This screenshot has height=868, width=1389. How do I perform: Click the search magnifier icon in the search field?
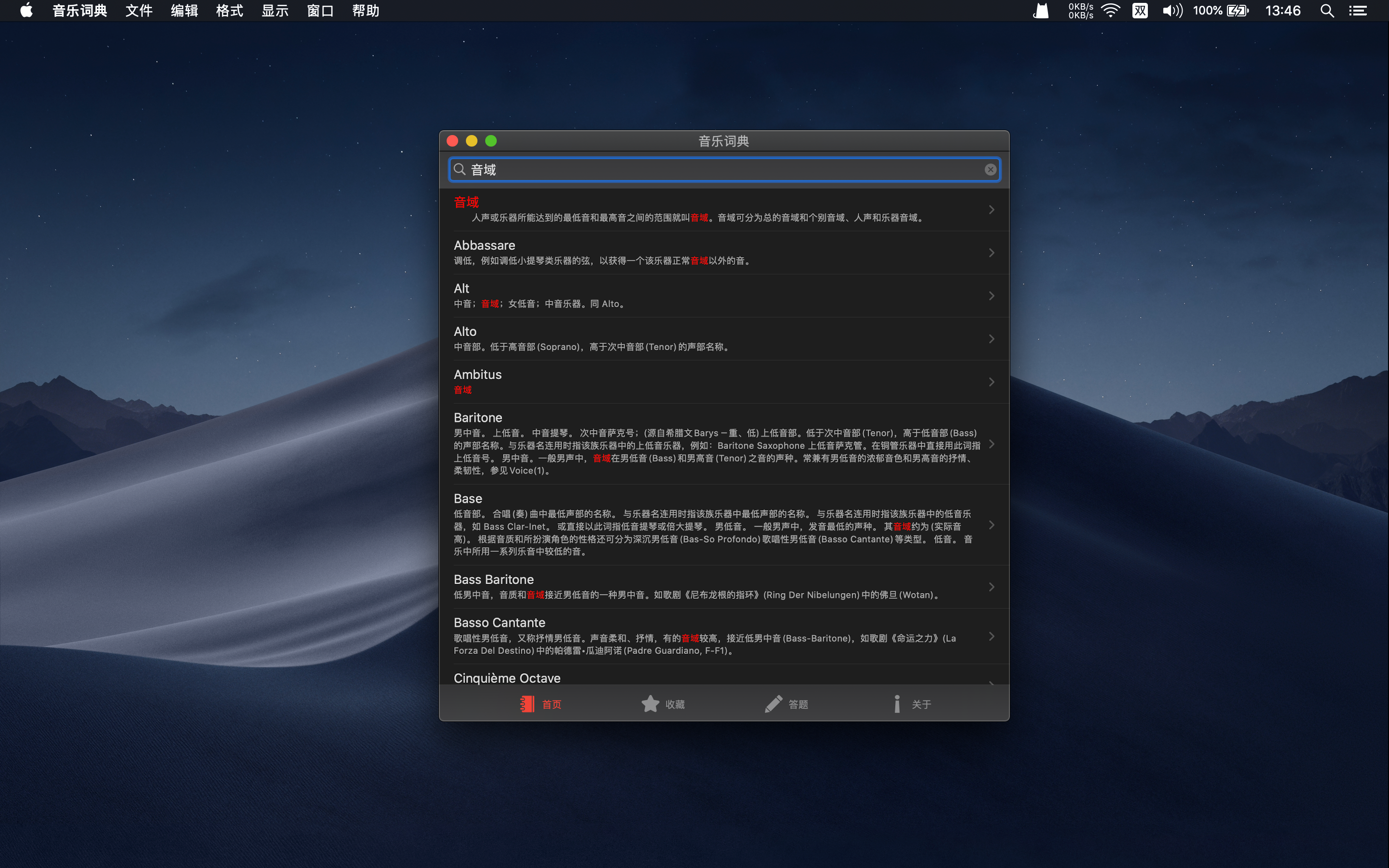coord(459,169)
